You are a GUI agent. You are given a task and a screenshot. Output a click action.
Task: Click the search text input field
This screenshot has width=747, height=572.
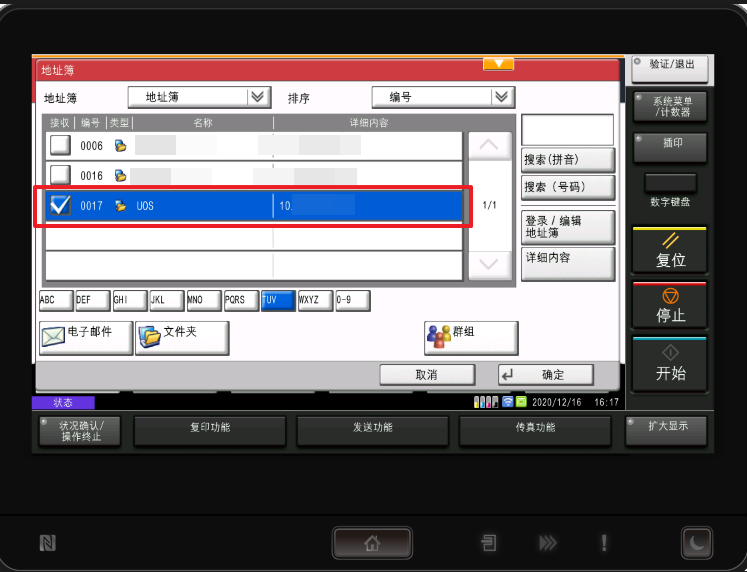[567, 130]
